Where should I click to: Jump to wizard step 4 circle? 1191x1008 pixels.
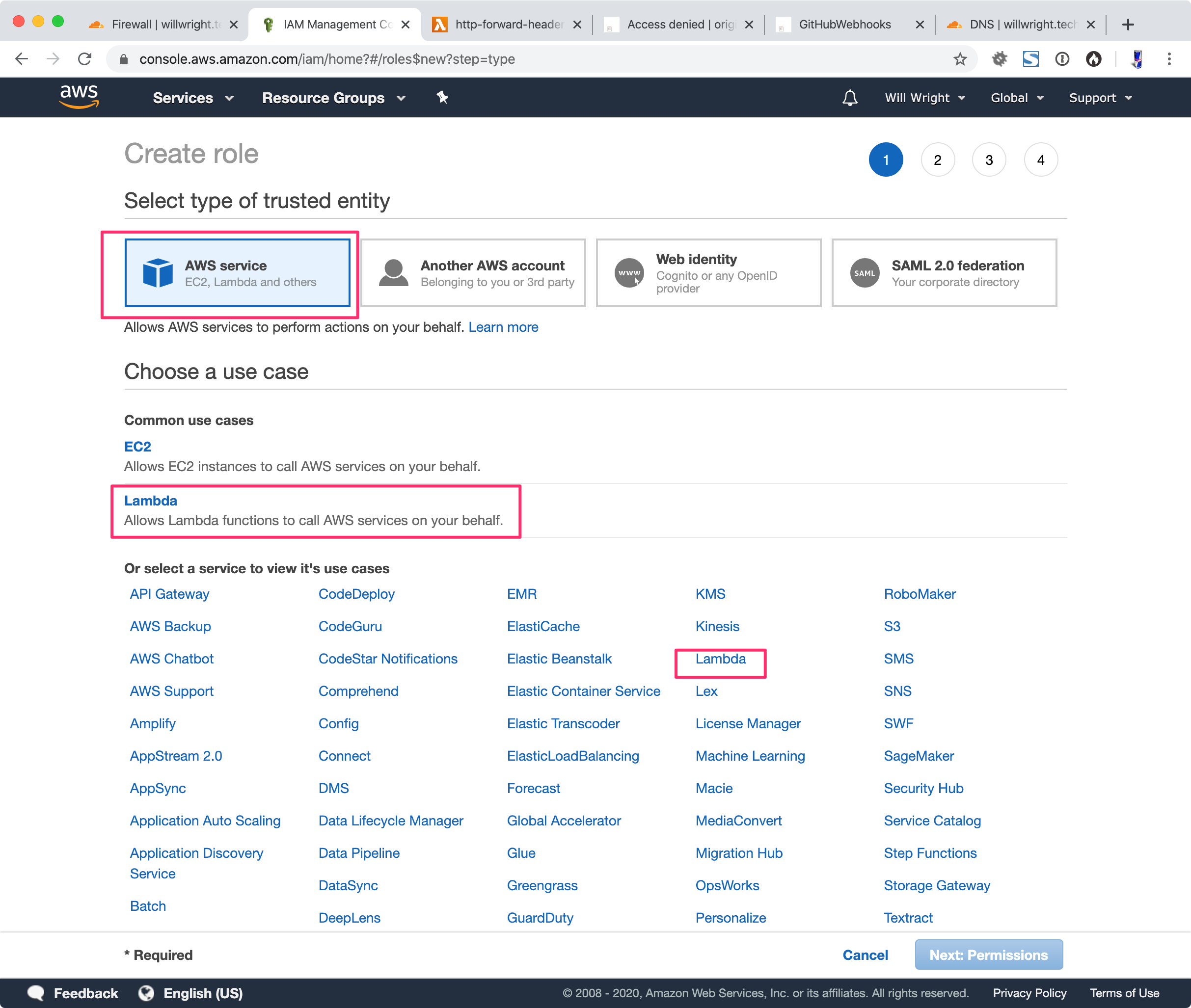point(1041,159)
